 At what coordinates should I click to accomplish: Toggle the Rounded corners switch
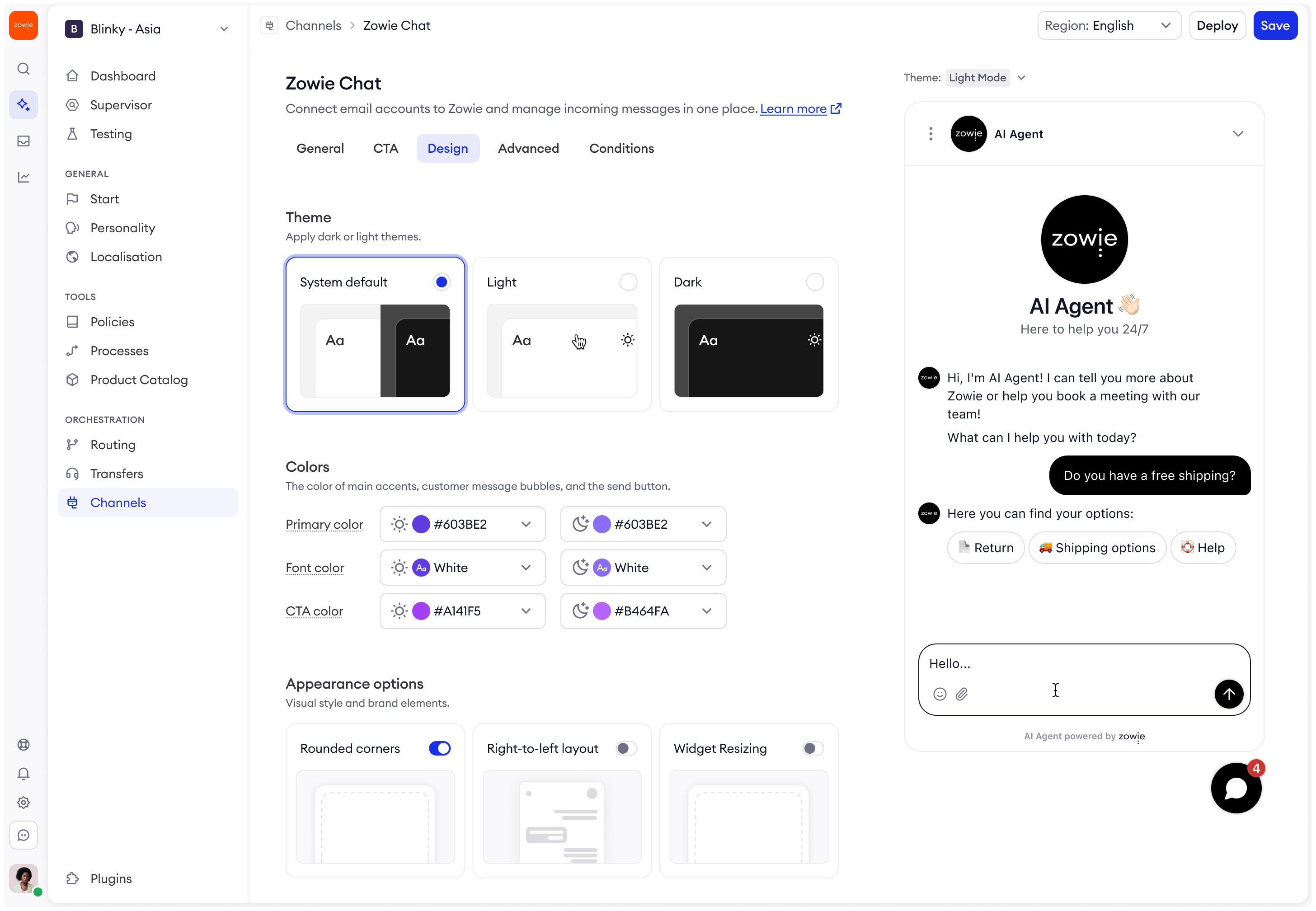coord(439,749)
